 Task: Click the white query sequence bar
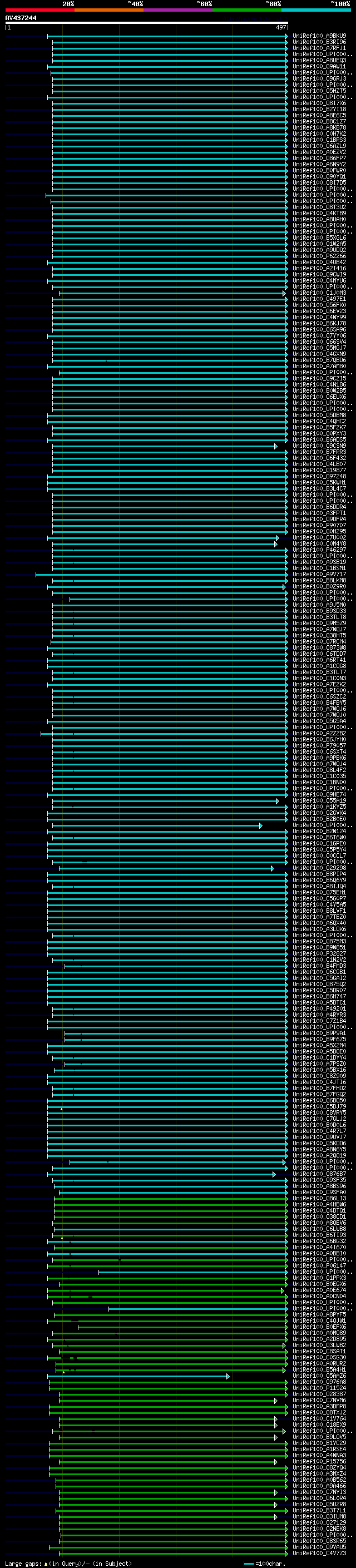click(147, 23)
